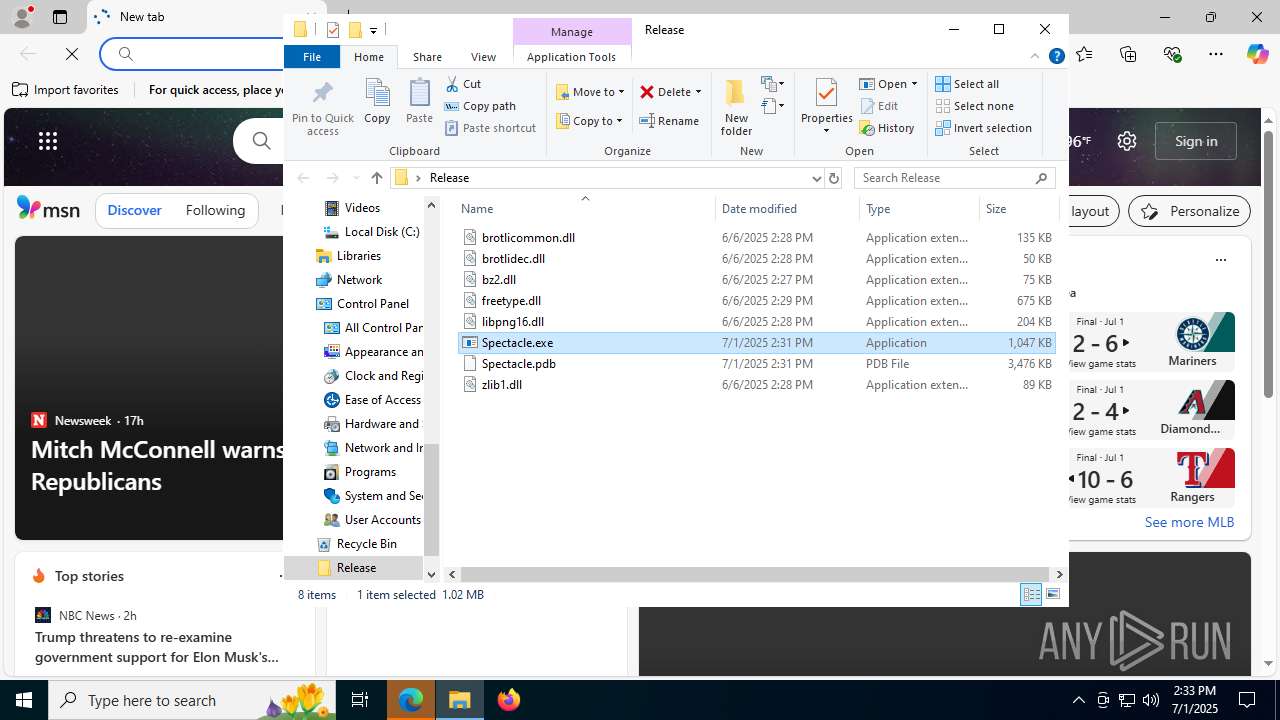Expand the Open dropdown in ribbon
This screenshot has height=720, width=1280.
click(914, 84)
